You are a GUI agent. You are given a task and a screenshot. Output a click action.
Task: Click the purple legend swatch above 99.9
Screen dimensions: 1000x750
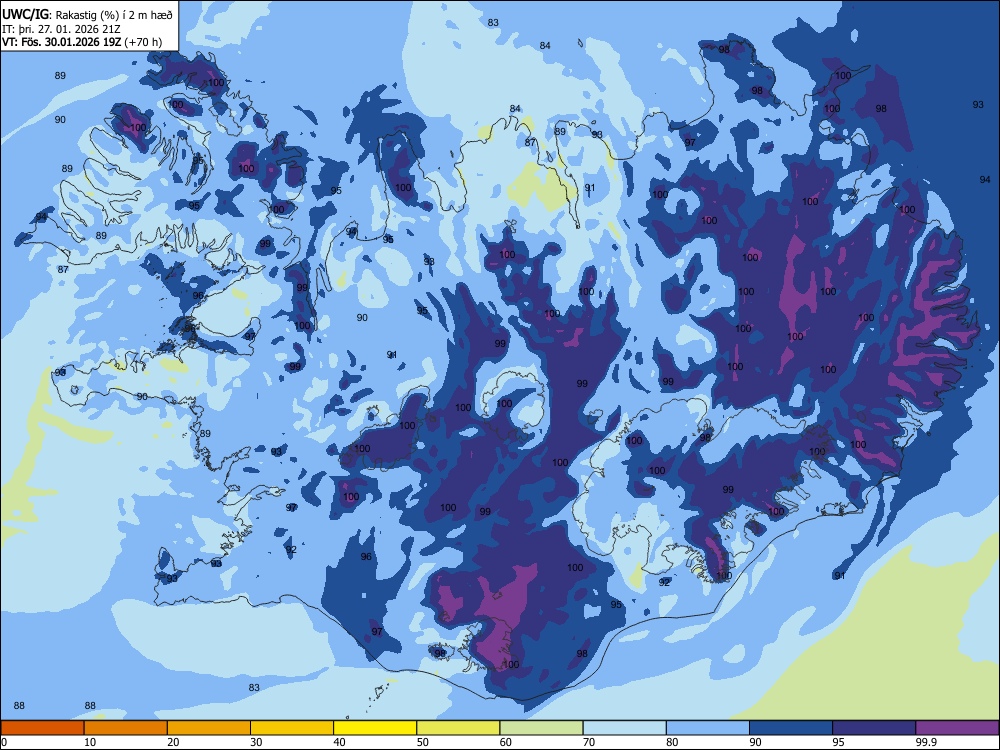tap(957, 728)
